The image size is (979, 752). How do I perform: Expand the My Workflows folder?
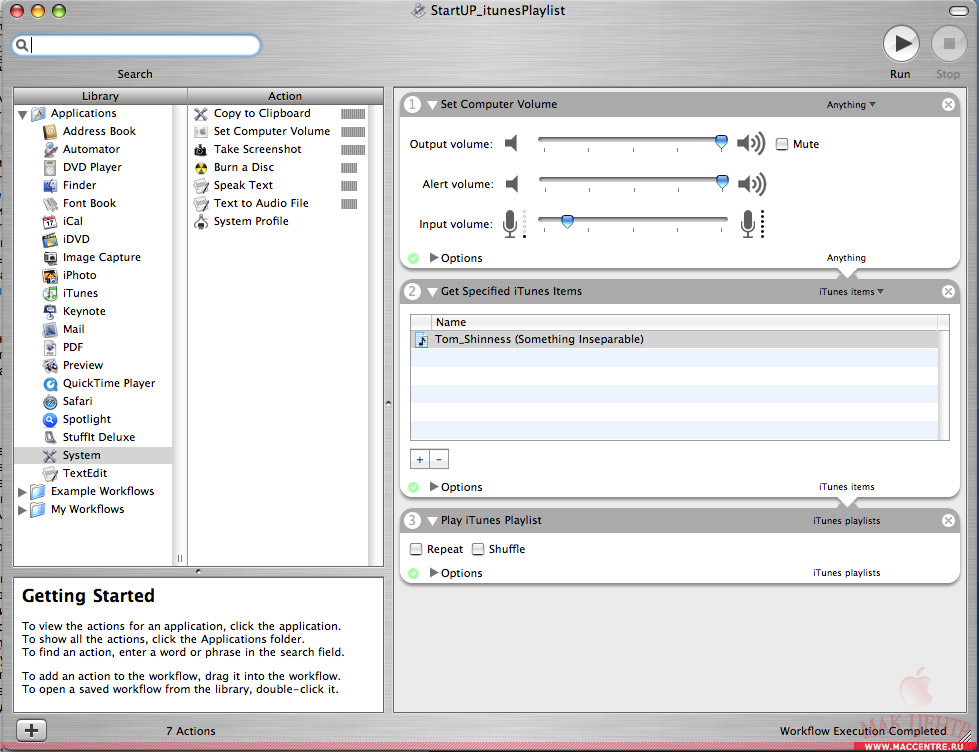click(22, 510)
